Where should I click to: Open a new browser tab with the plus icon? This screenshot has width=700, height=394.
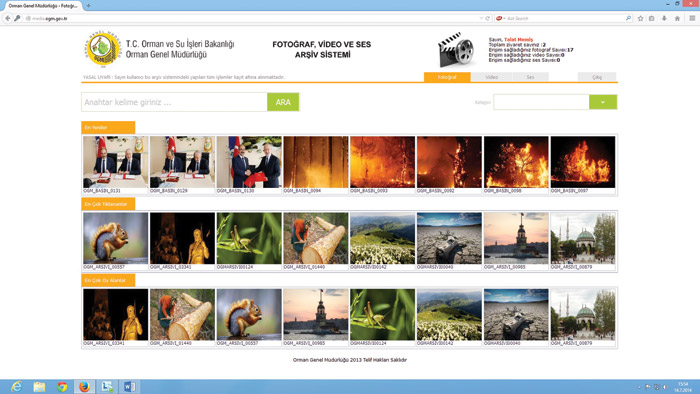(88, 6)
